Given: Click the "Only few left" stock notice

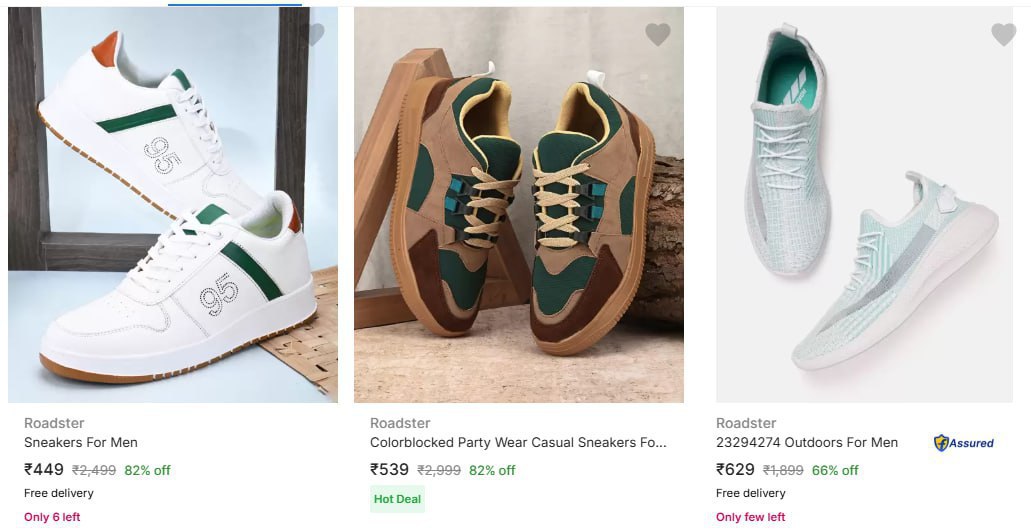Looking at the screenshot, I should (x=750, y=517).
